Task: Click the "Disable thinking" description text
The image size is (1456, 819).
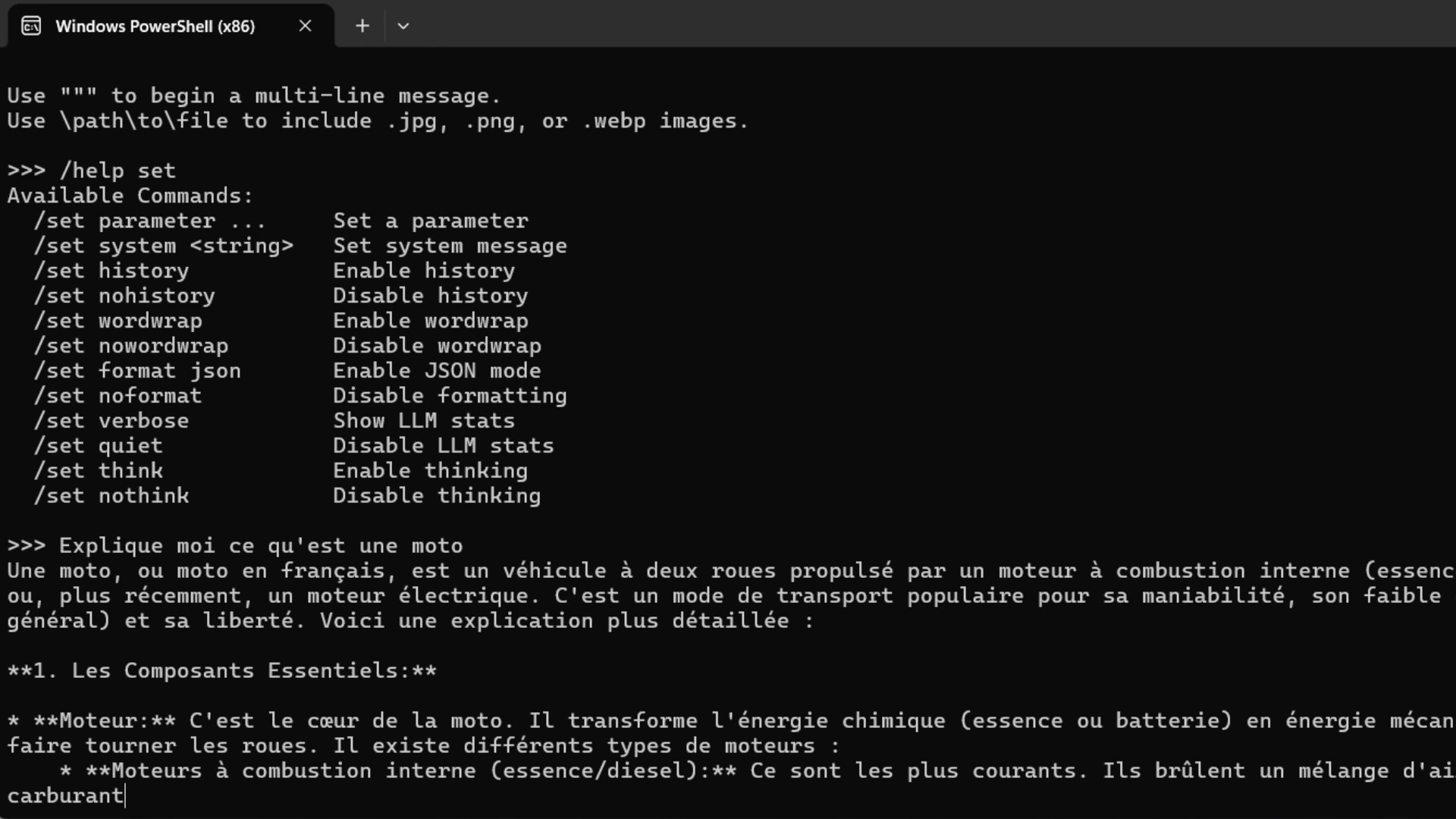Action: tap(437, 496)
